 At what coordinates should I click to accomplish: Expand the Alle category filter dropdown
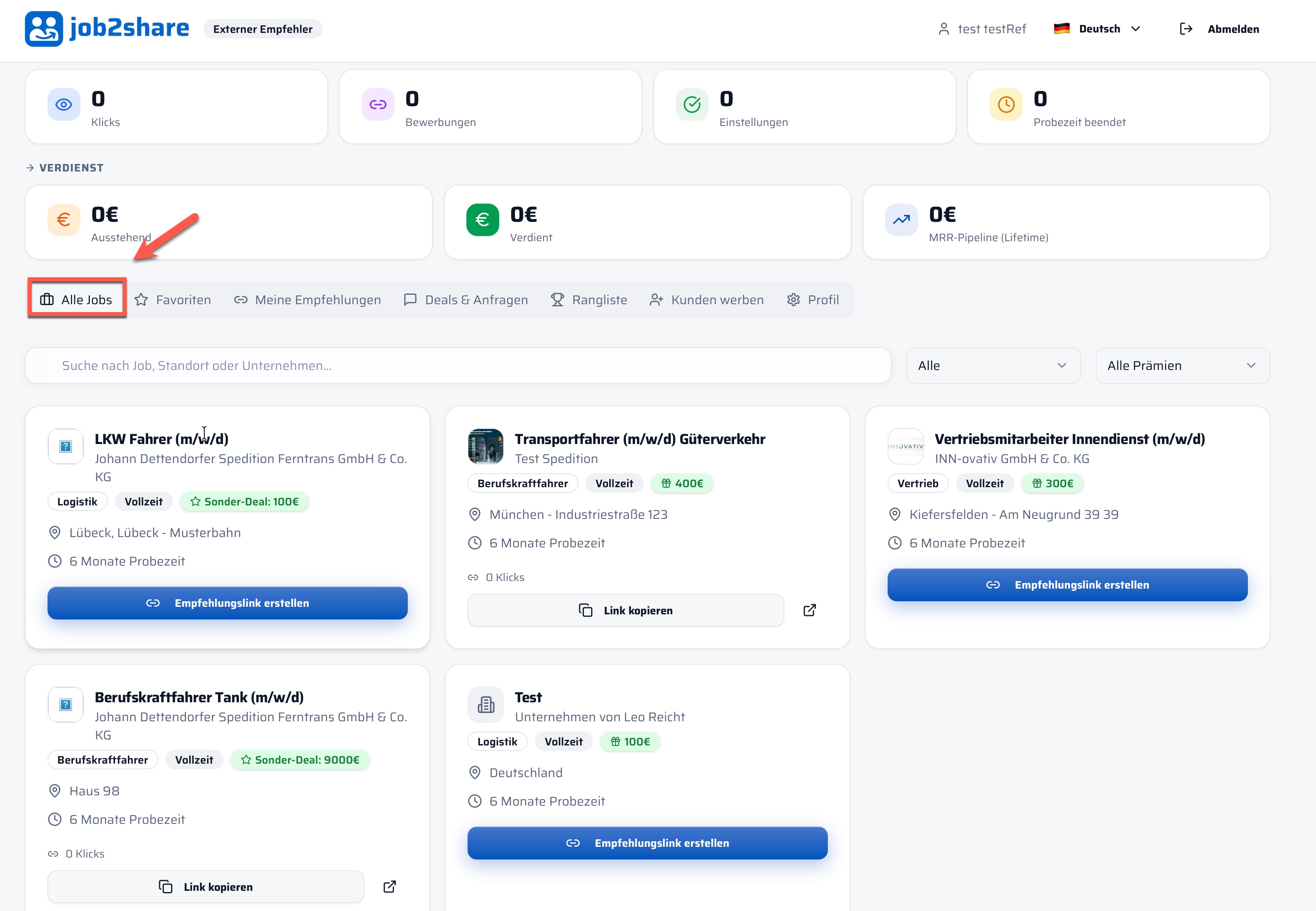tap(993, 365)
